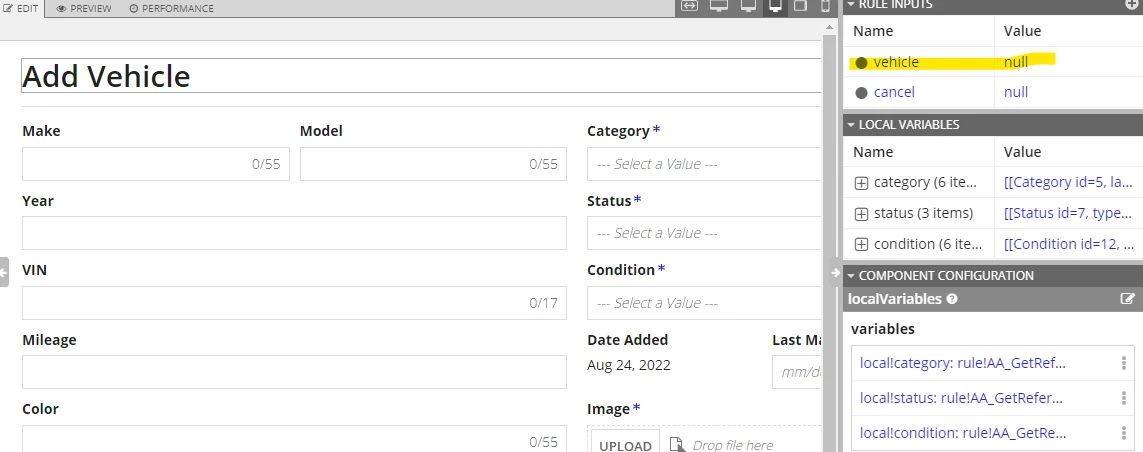
Task: Click into the VIN text field
Action: [294, 303]
